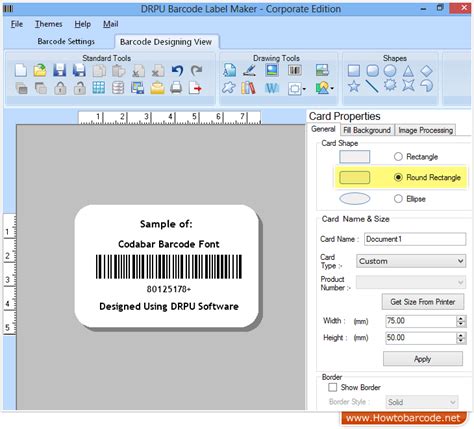Click the Apply button
The image size is (474, 429).
click(423, 359)
